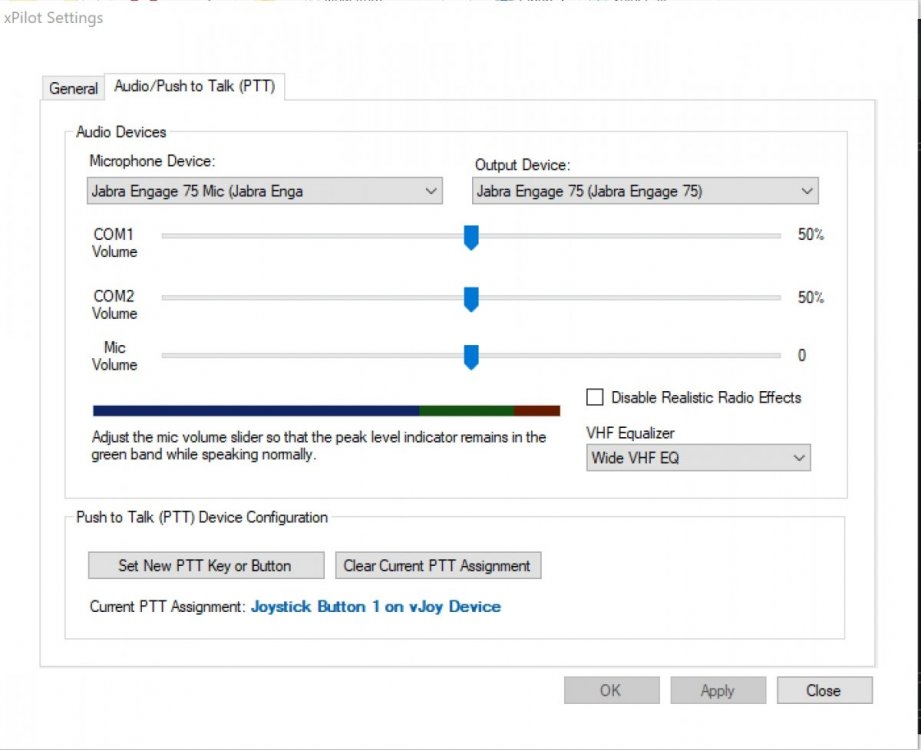Click Clear Current PTT Assignment button
The image size is (921, 750).
[437, 566]
